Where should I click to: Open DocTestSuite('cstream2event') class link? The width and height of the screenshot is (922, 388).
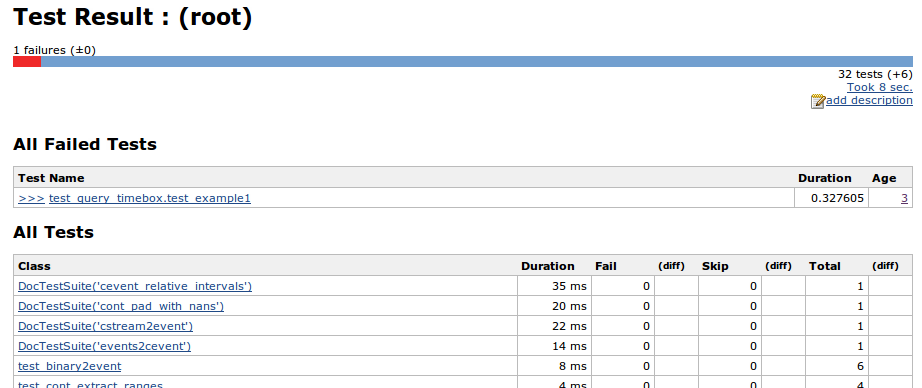106,326
